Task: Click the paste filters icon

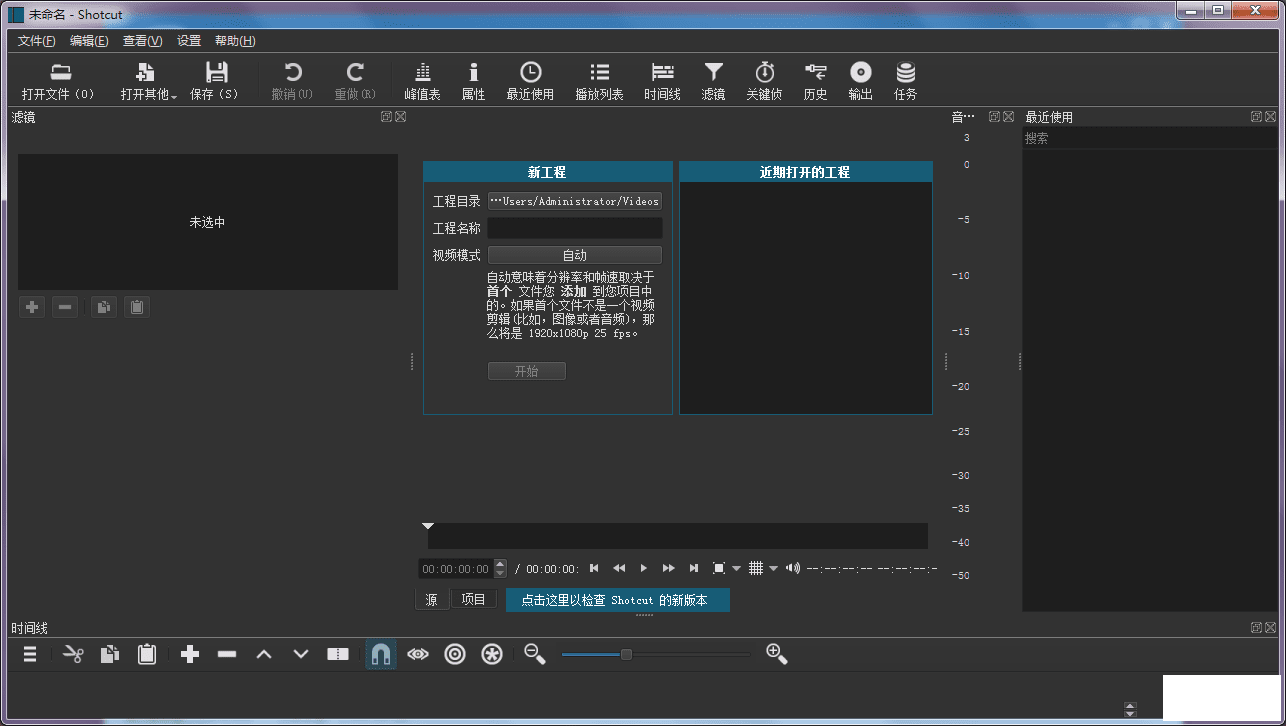Action: click(137, 307)
